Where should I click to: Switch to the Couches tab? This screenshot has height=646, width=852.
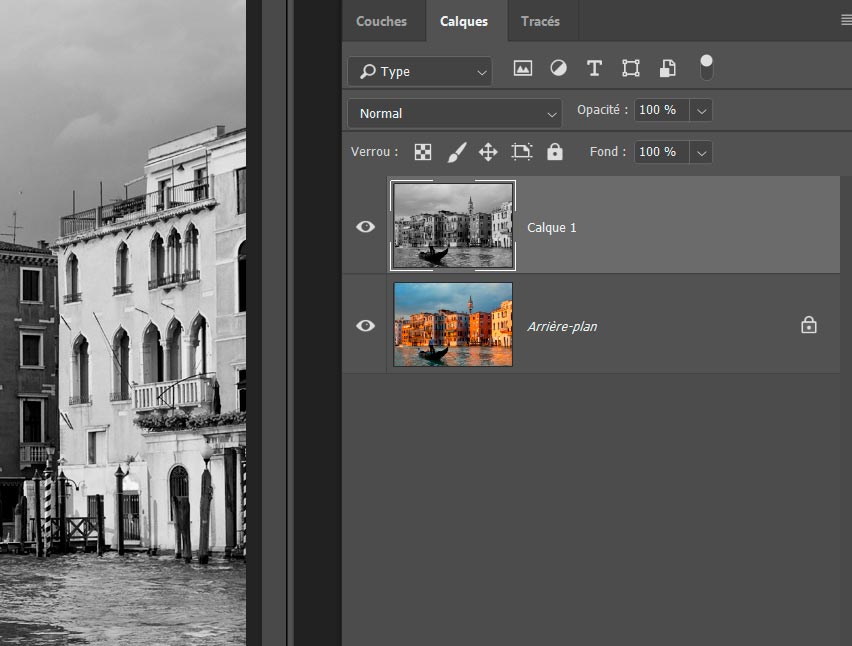tap(381, 21)
